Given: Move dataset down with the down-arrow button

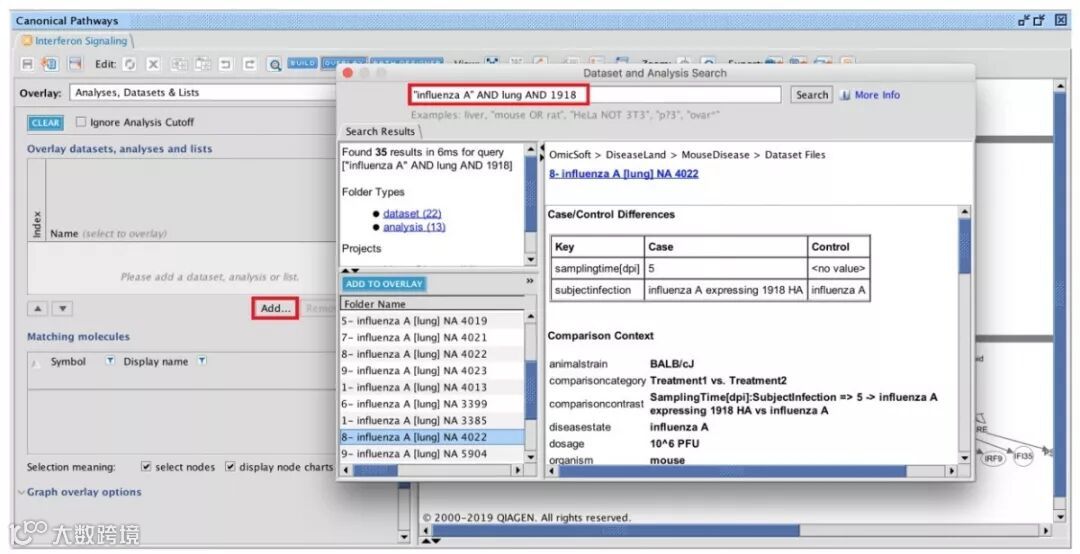Looking at the screenshot, I should click(62, 309).
